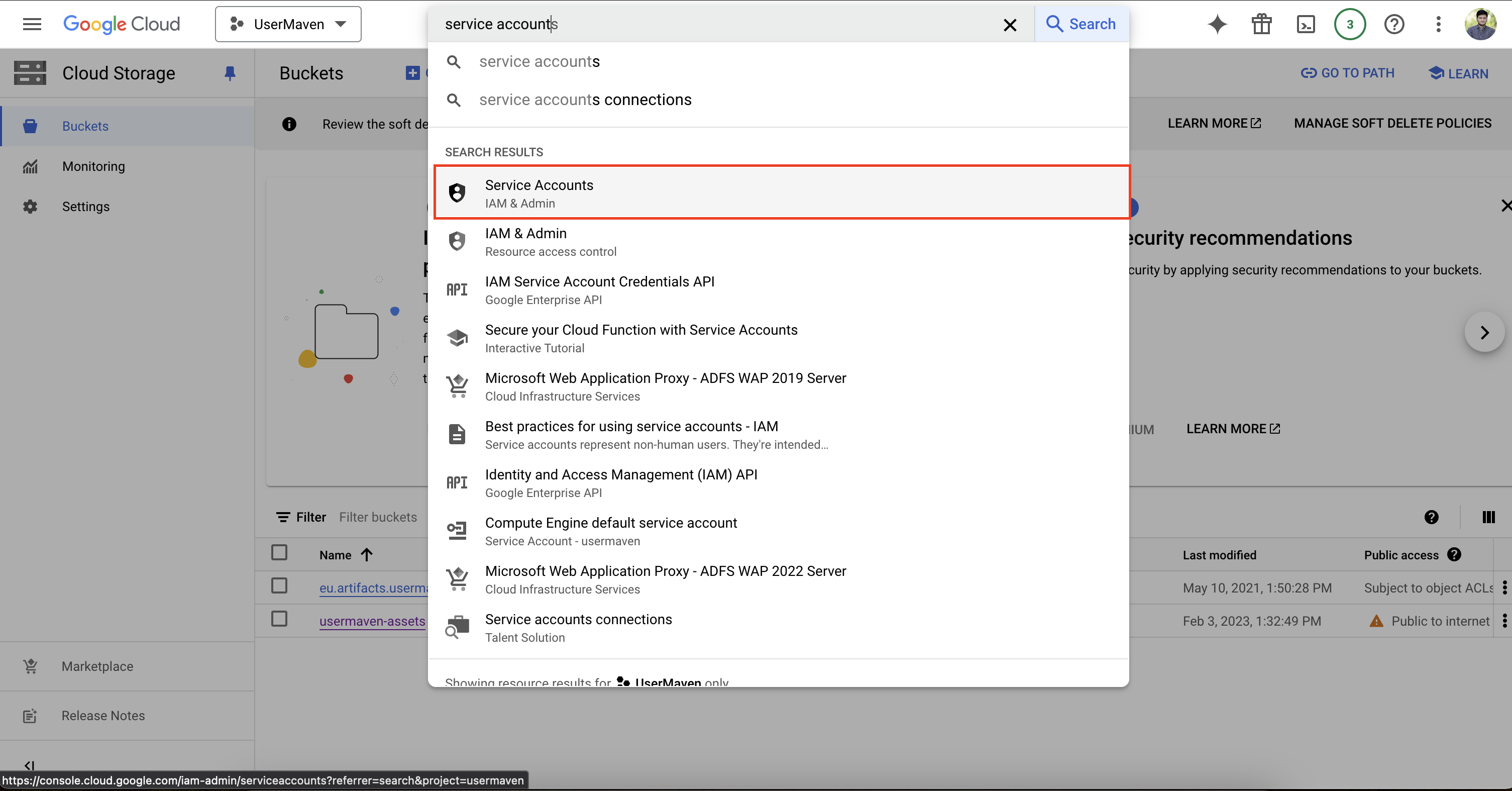Image resolution: width=1512 pixels, height=791 pixels.
Task: Open column display options icon
Action: (x=1488, y=517)
